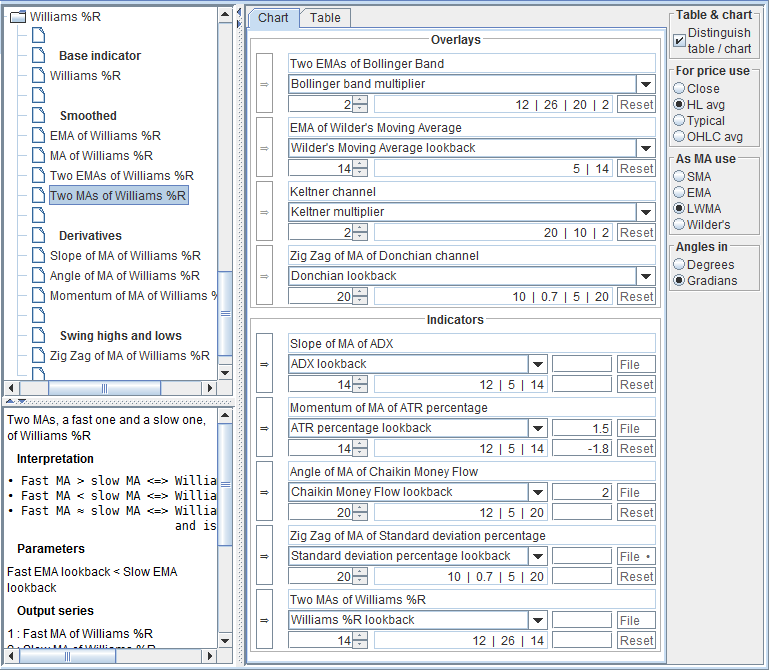Click the upper limit field showing 1.5

click(582, 428)
